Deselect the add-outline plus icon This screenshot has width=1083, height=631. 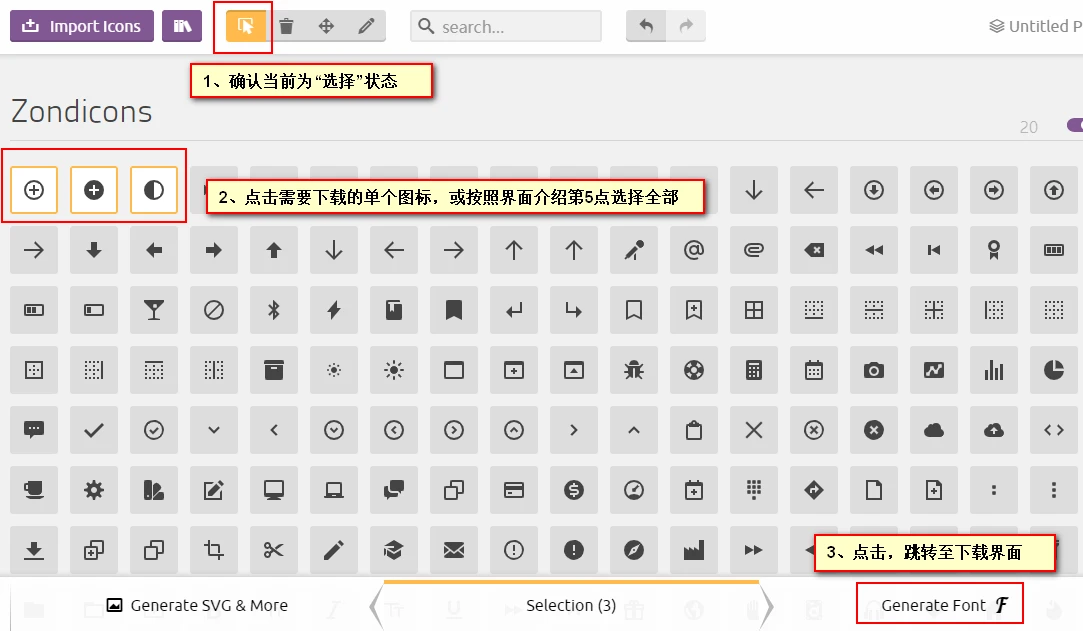point(34,190)
